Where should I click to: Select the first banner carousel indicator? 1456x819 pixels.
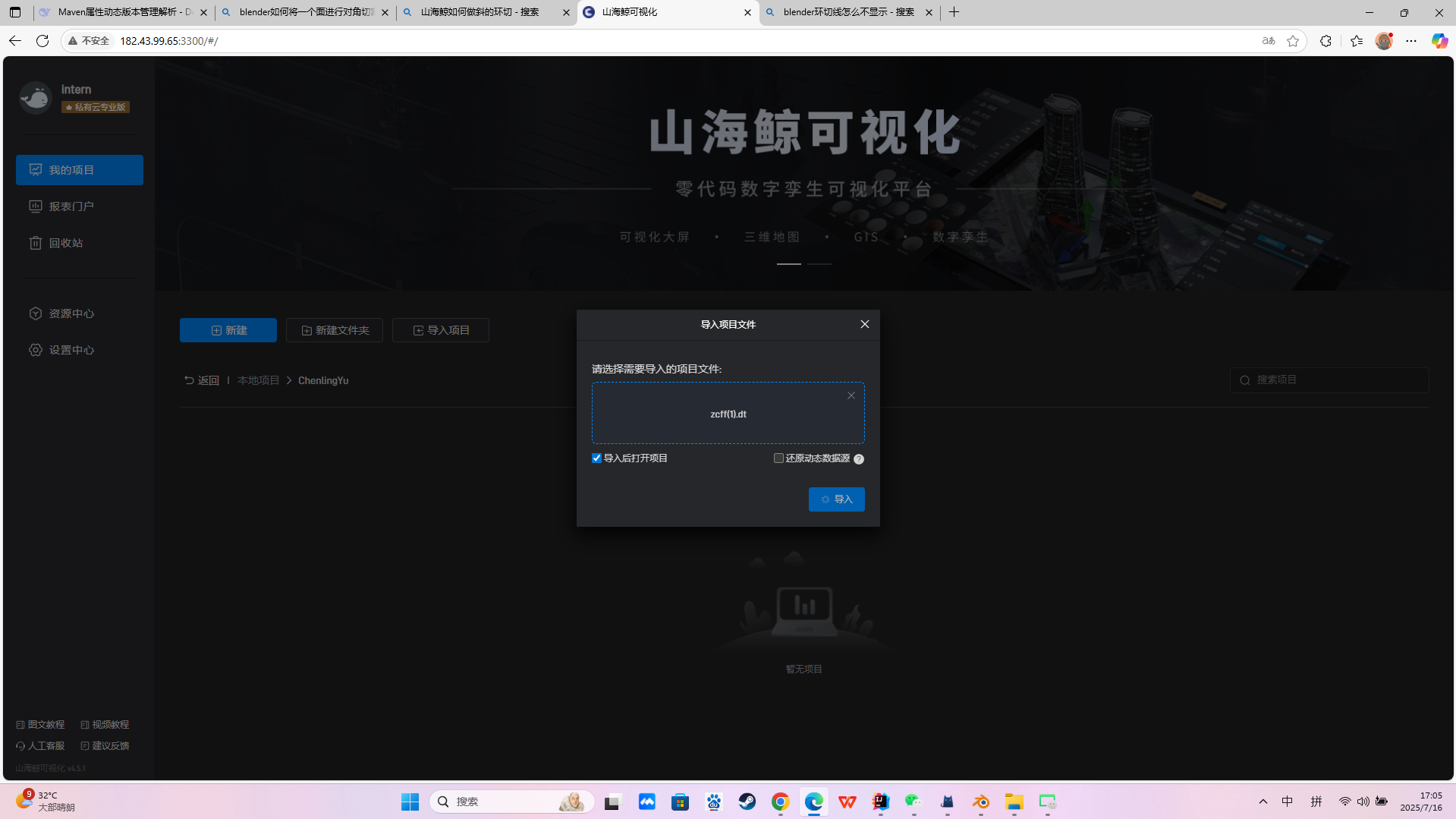[x=789, y=263]
